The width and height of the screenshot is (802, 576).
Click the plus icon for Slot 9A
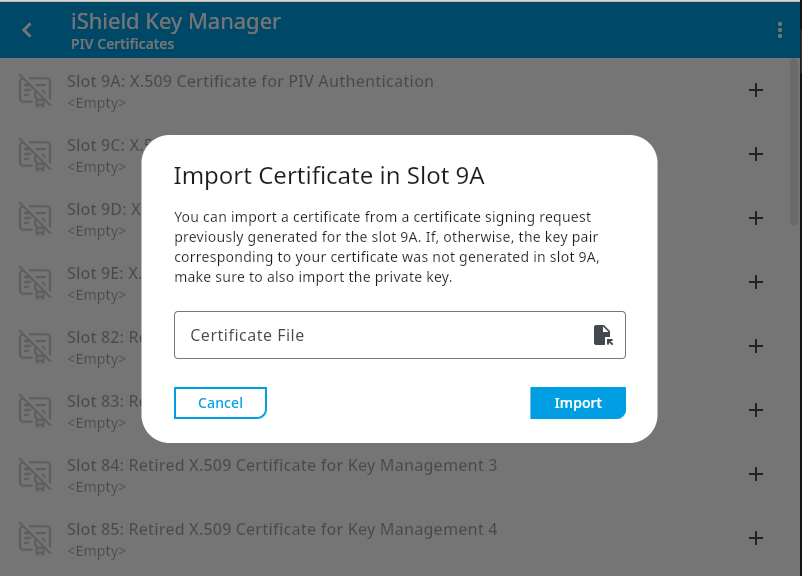[x=756, y=90]
